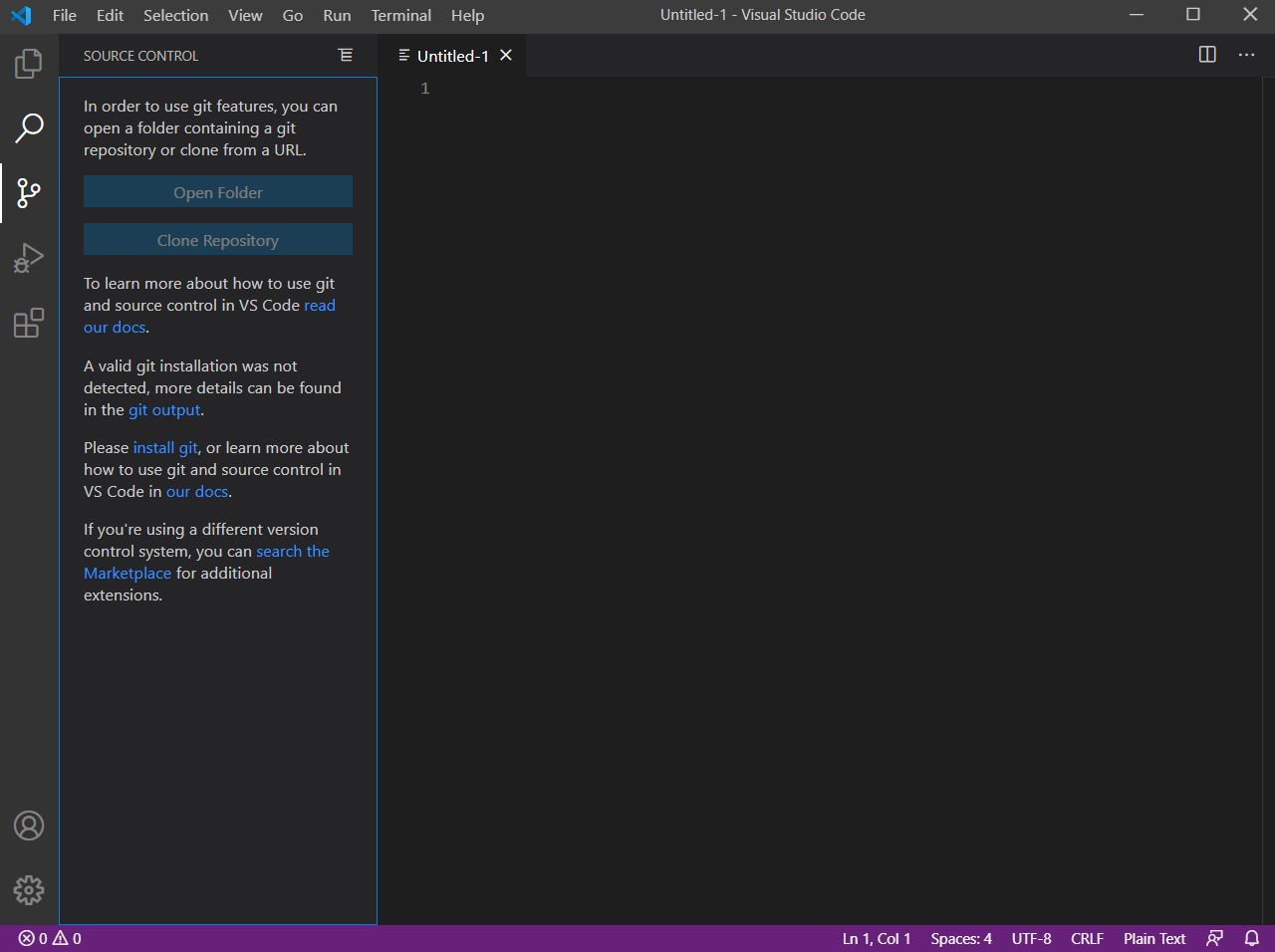Open the Run and Debug view
Screen dimensions: 1275x952
coord(28,257)
